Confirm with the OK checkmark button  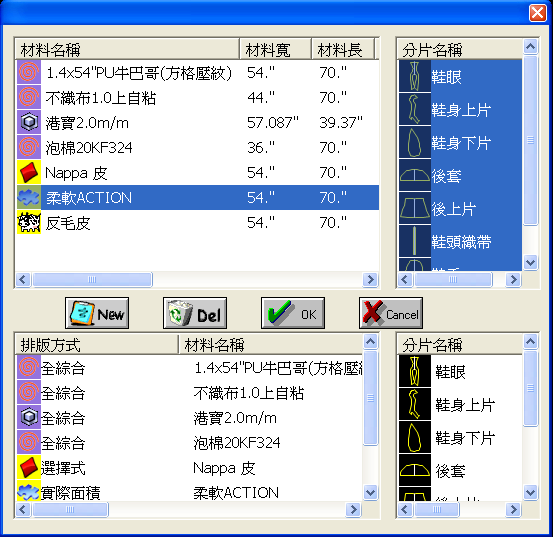click(293, 313)
